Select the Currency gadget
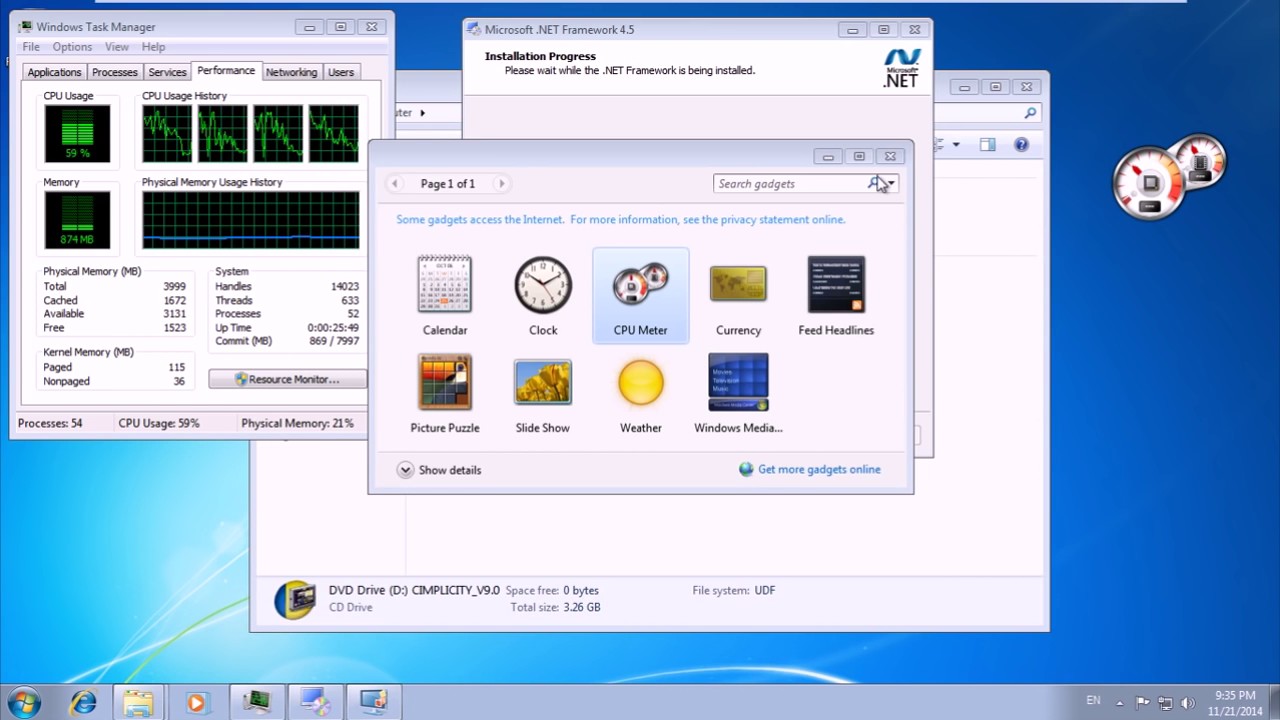 tap(738, 295)
